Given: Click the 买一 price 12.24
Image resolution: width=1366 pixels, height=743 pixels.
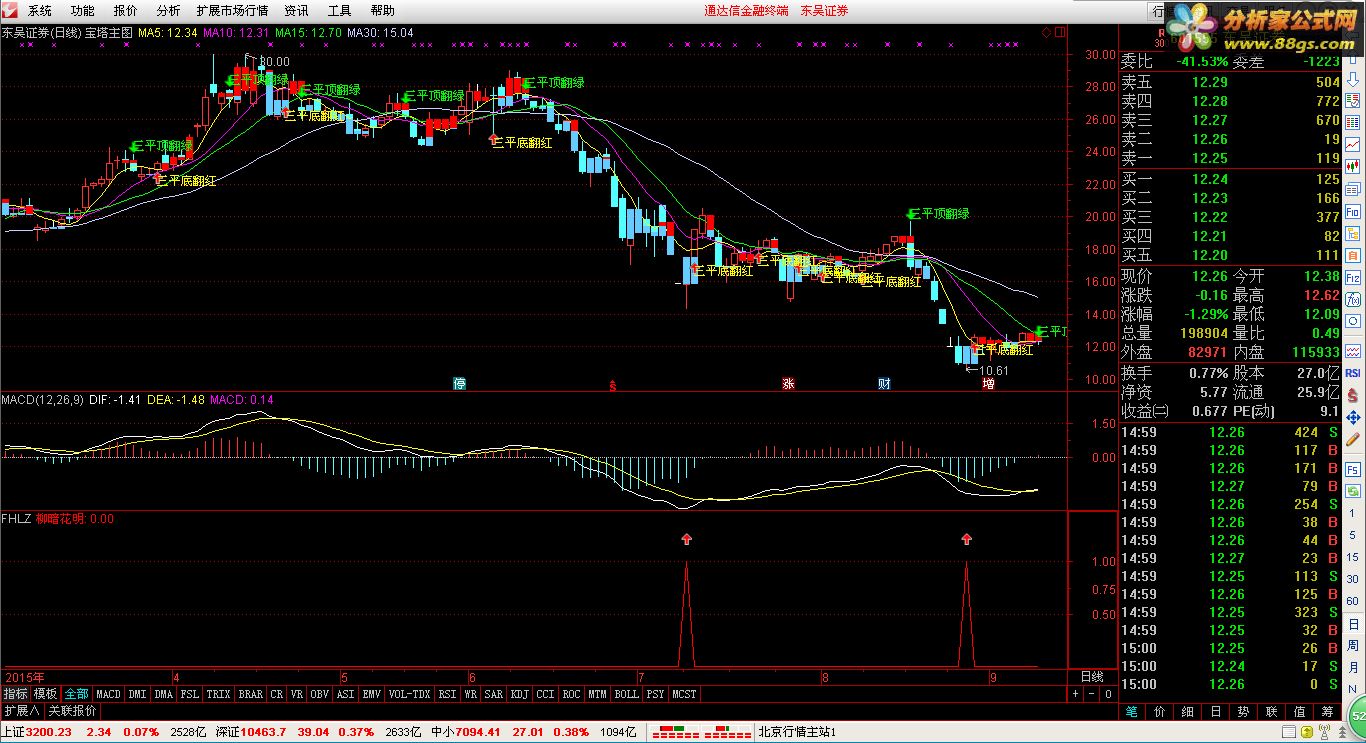Looking at the screenshot, I should tap(1209, 179).
